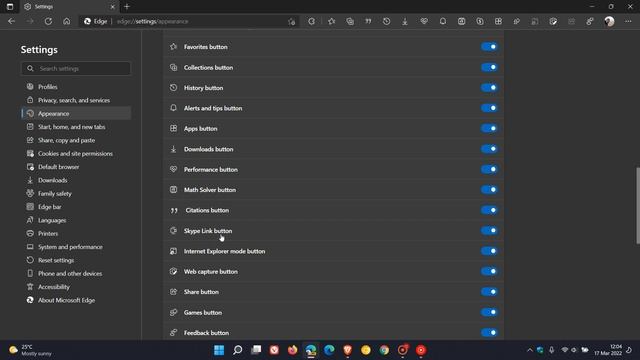640x360 pixels.
Task: Open Downloads from the browser toolbar
Action: coord(405,21)
